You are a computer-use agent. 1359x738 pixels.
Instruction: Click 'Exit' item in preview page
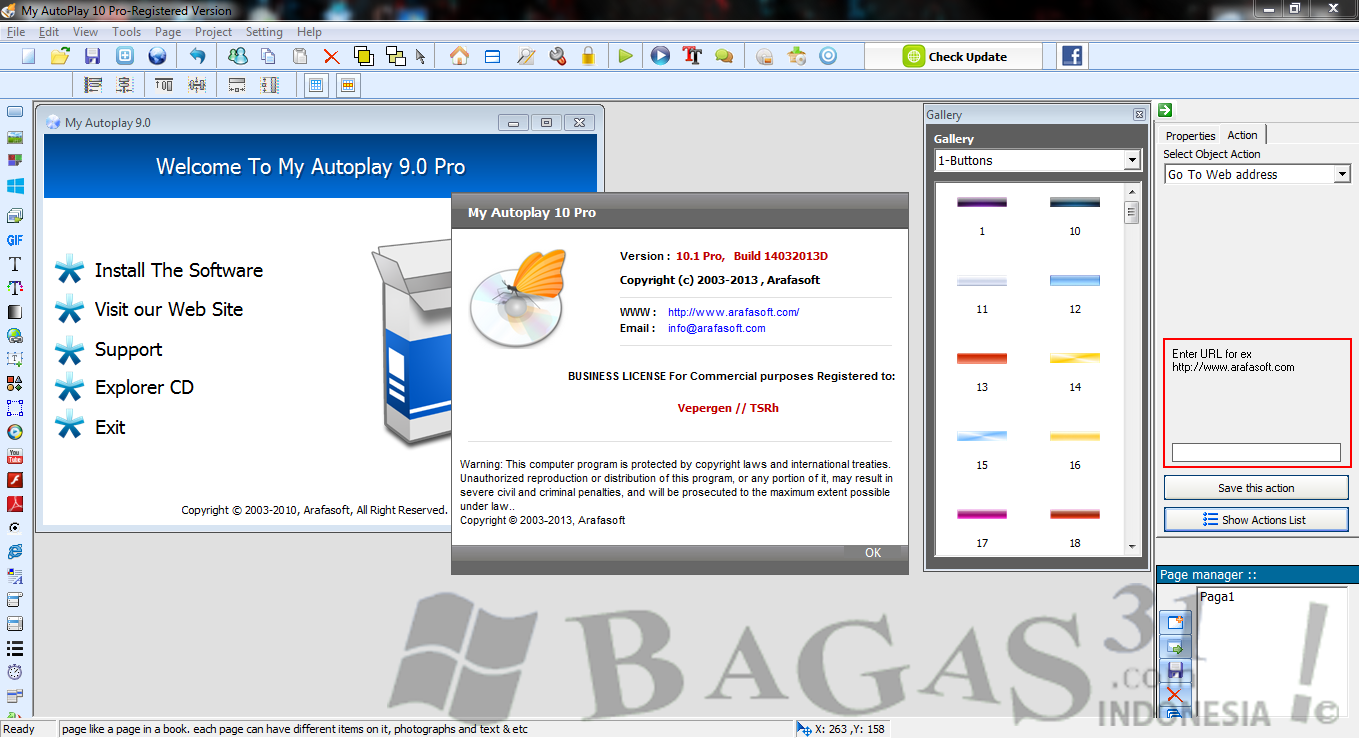click(110, 427)
